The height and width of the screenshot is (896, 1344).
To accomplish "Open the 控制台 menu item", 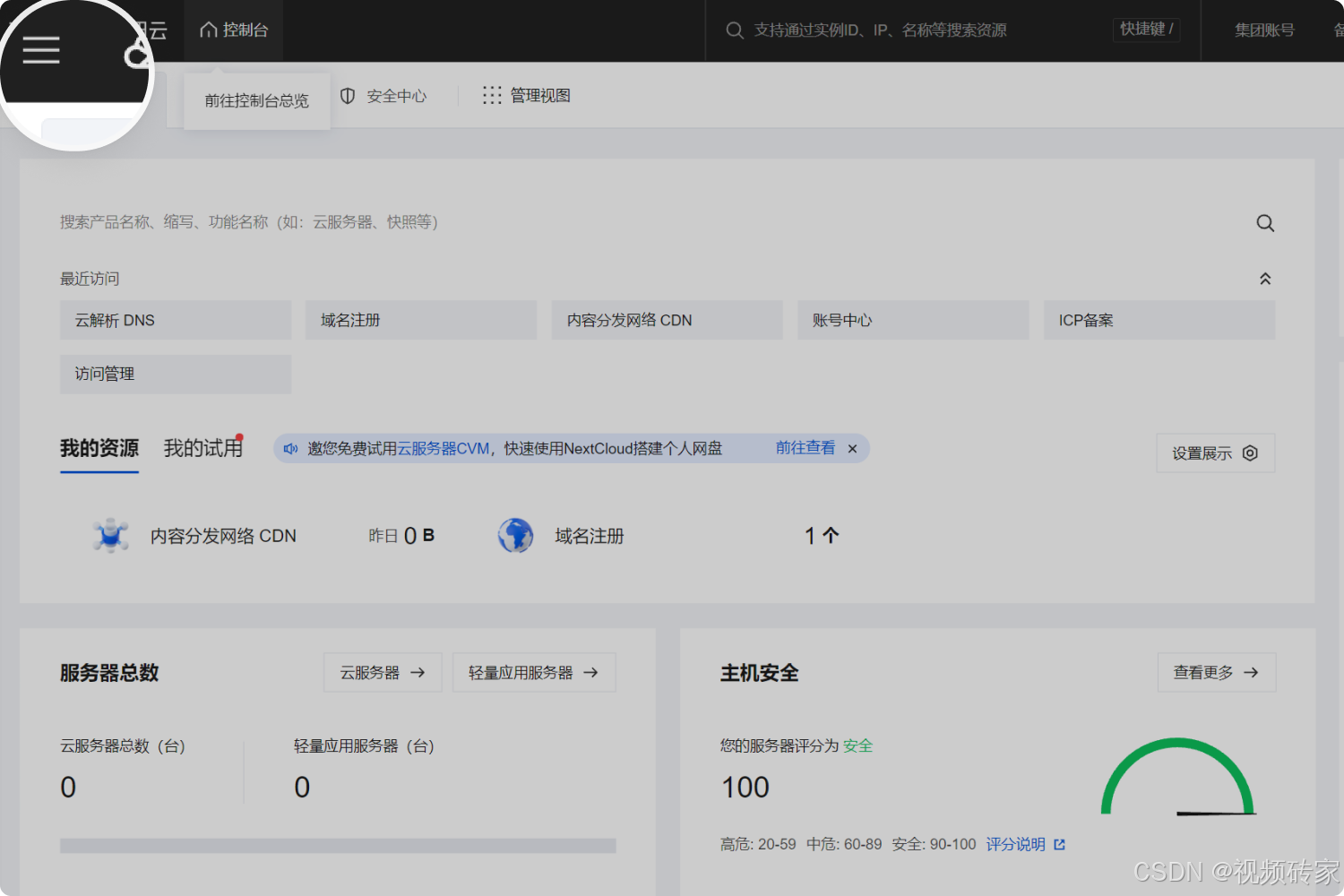I will 234,30.
